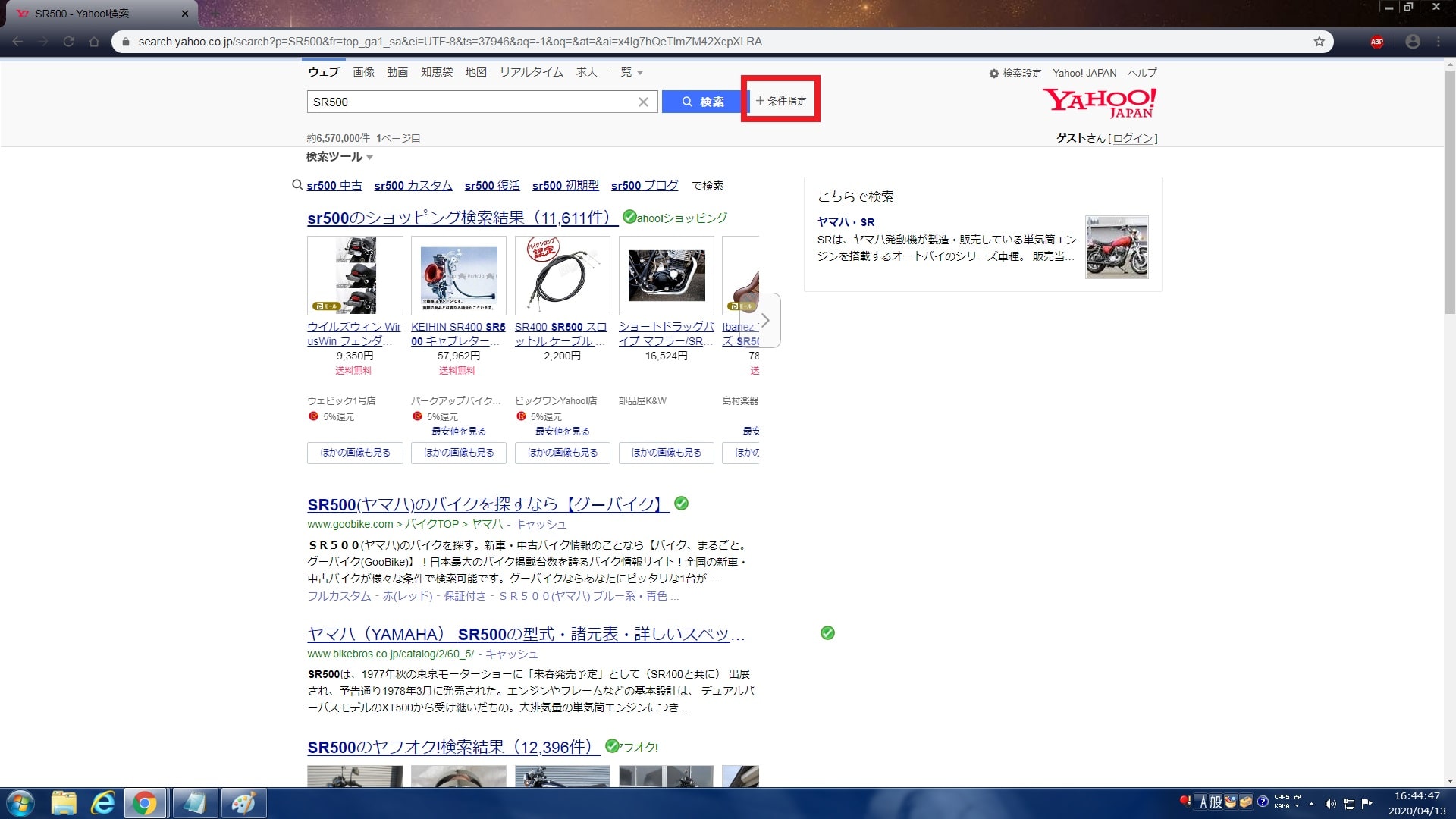1456x819 pixels.
Task: Advance the shopping carousel with the right arrow
Action: point(765,321)
